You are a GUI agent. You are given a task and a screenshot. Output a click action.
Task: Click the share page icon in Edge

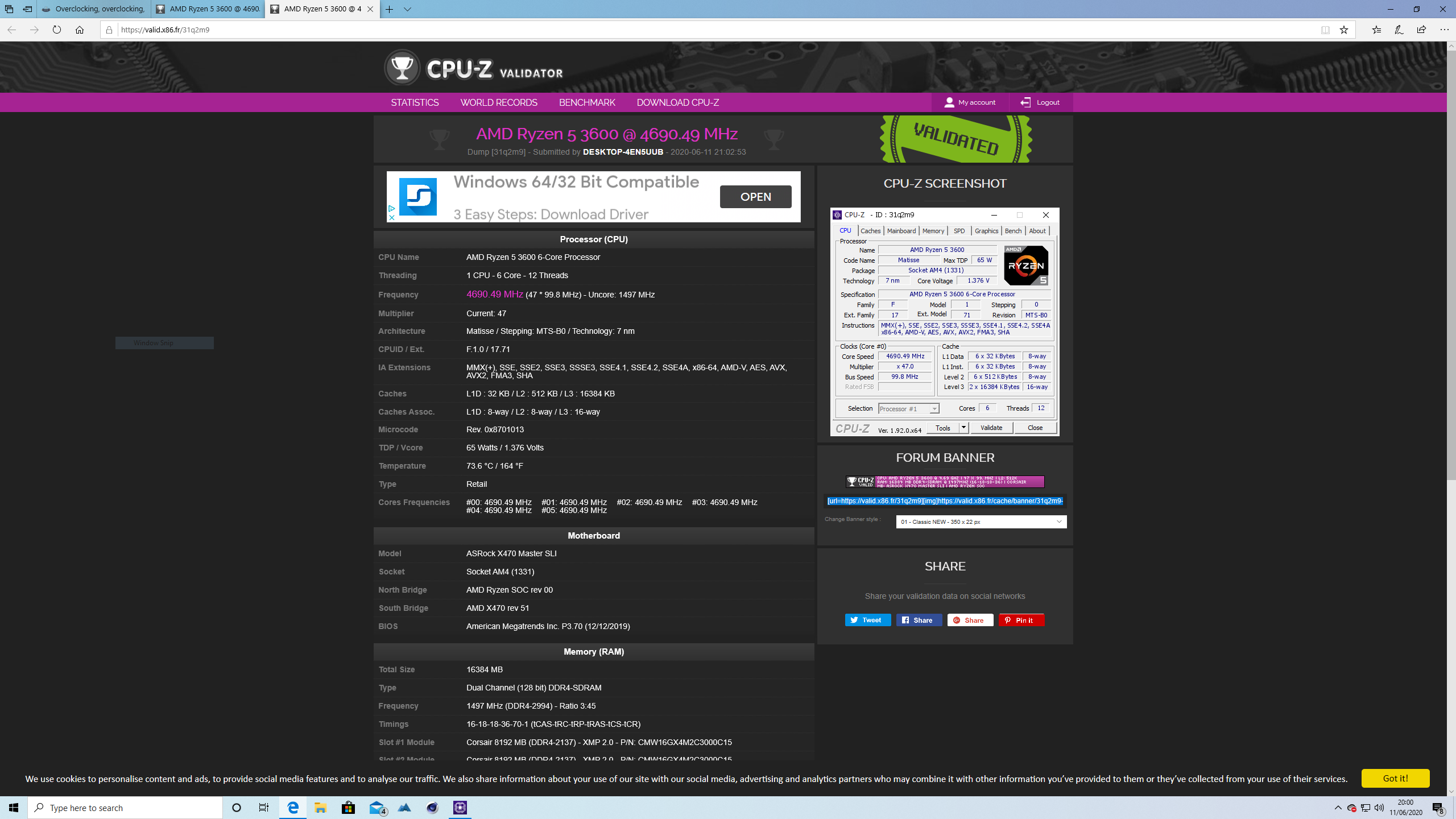(1422, 30)
